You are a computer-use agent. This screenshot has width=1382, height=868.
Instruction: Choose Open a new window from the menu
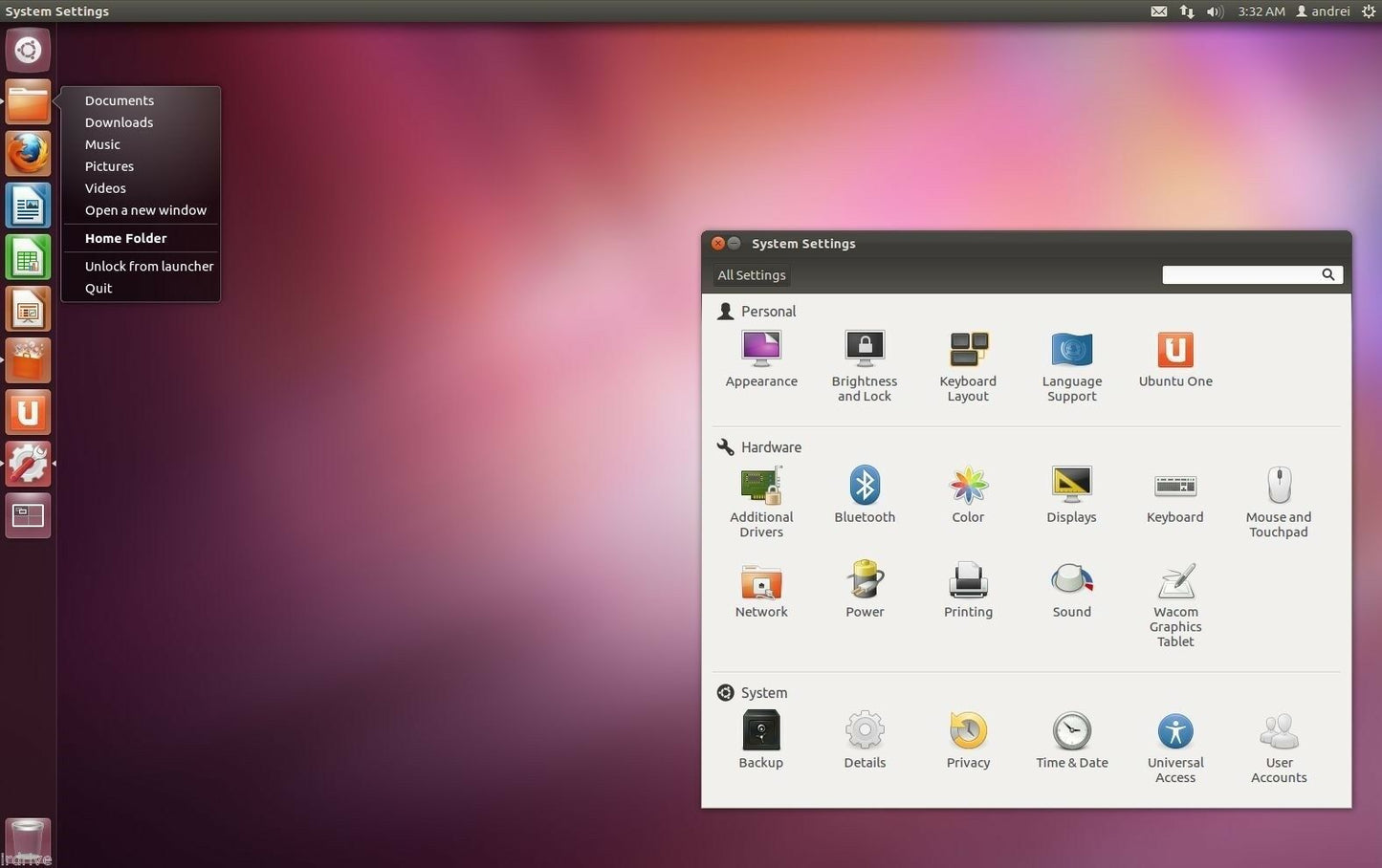click(x=145, y=209)
